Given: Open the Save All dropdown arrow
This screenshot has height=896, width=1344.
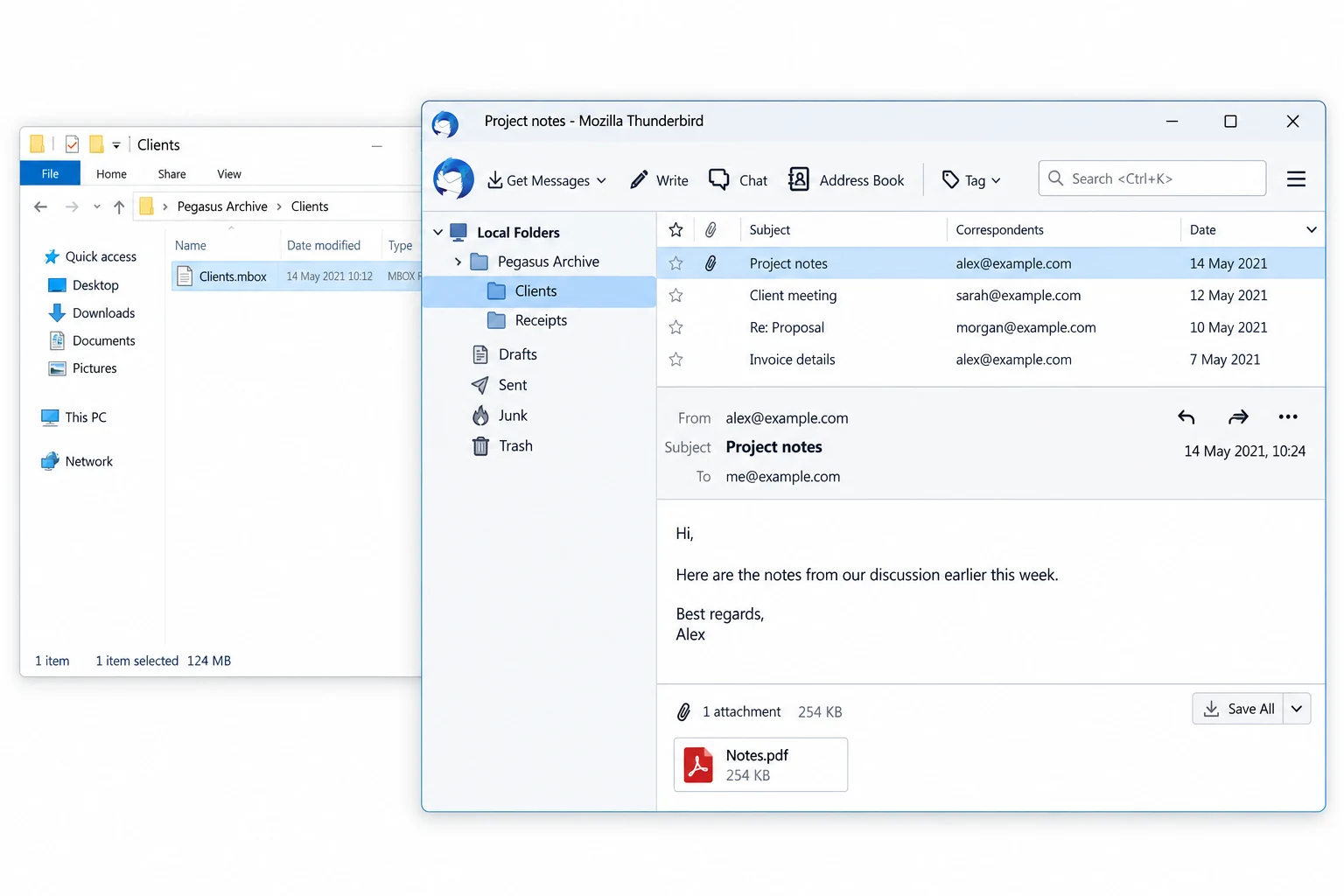Looking at the screenshot, I should pyautogui.click(x=1297, y=709).
